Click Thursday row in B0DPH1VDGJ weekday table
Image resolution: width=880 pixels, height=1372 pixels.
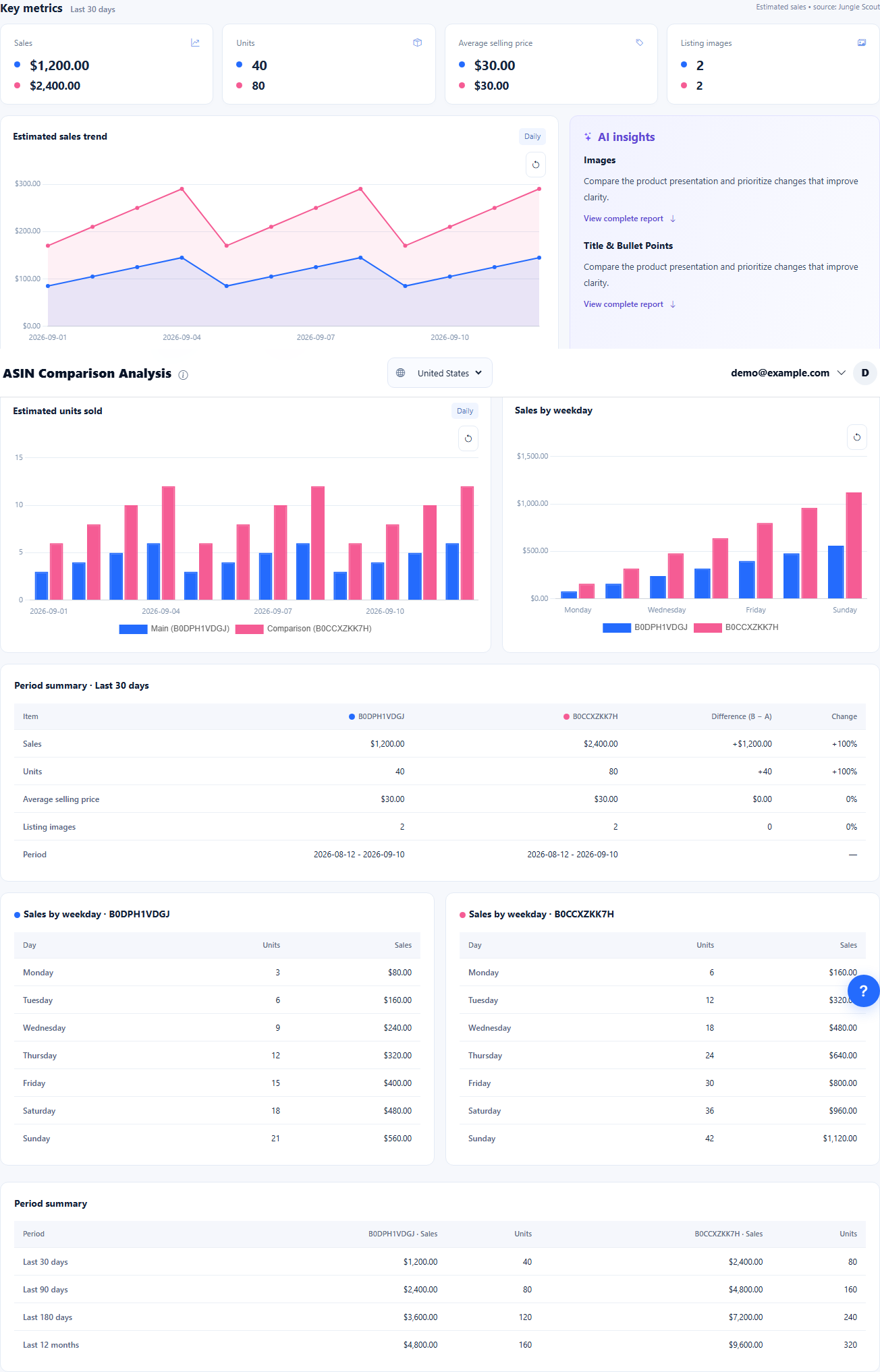[217, 1056]
